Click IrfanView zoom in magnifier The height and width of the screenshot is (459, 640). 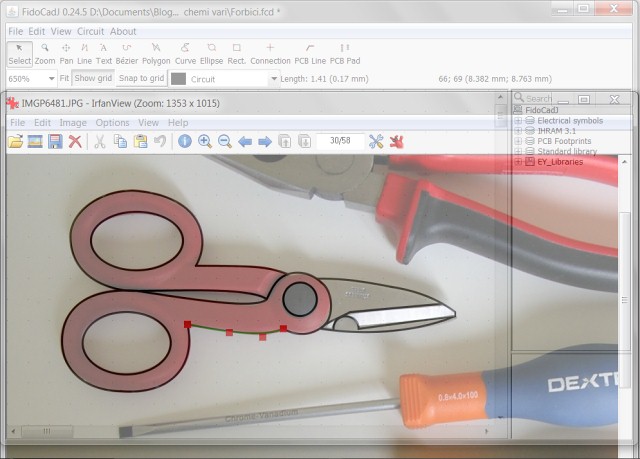pos(205,141)
